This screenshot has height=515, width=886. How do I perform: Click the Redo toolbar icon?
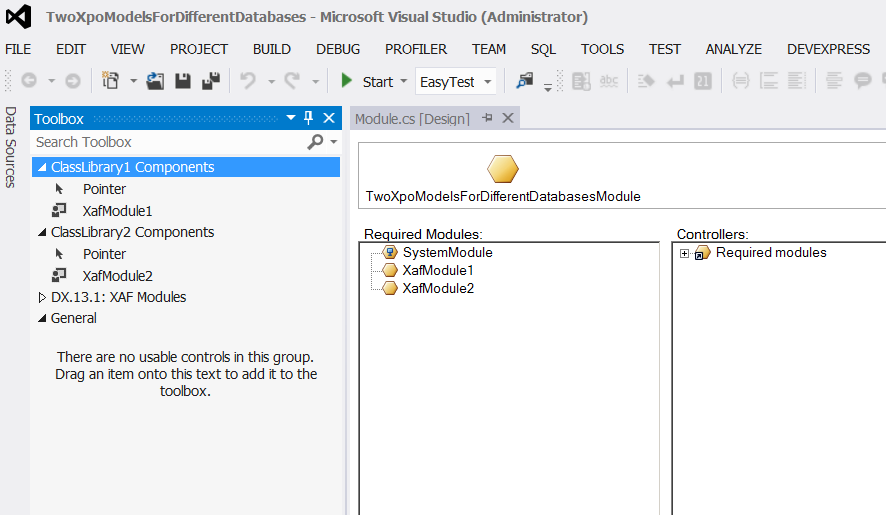(292, 81)
